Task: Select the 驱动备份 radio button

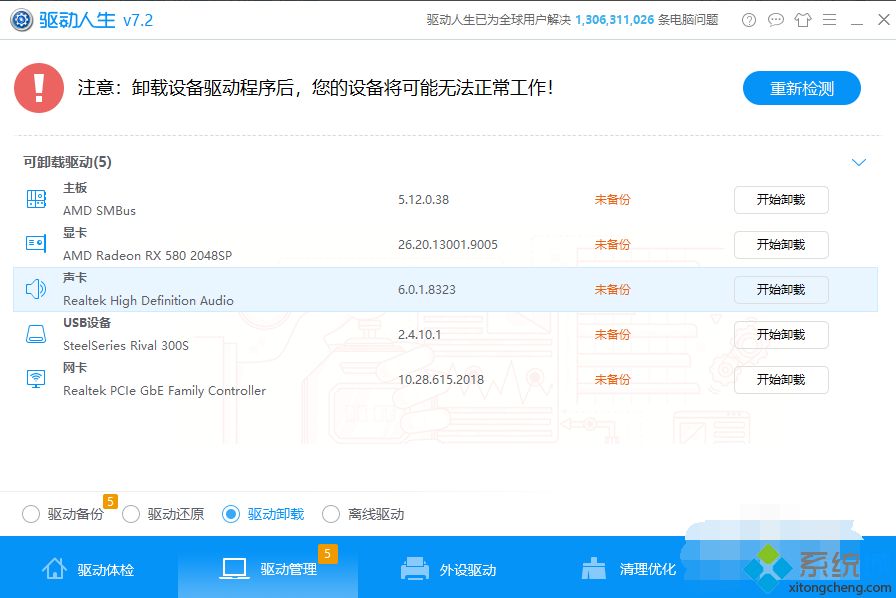Action: pyautogui.click(x=31, y=514)
